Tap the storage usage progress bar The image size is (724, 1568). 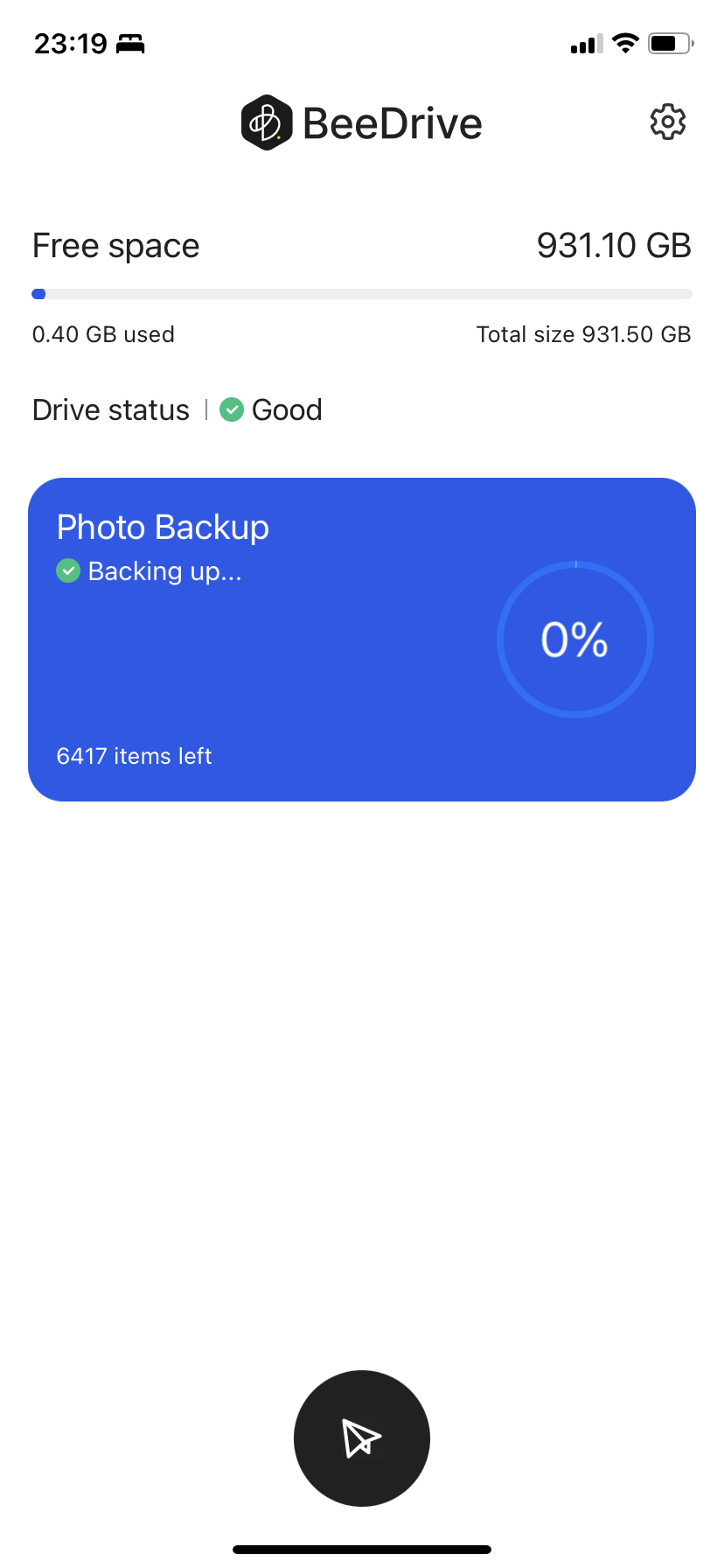(x=362, y=294)
